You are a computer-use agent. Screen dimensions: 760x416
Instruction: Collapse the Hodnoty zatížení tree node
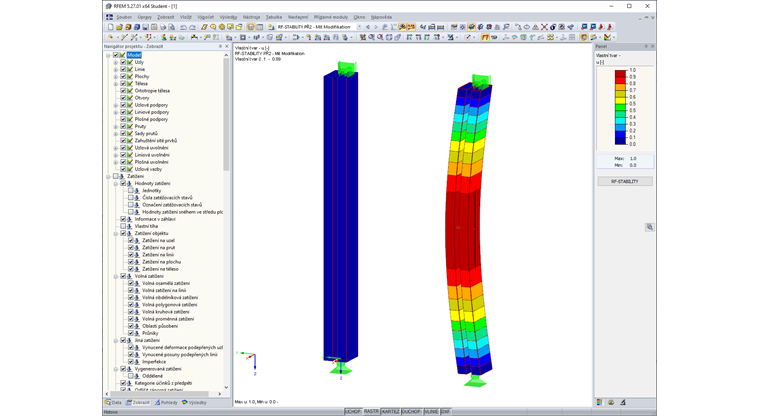tap(116, 184)
